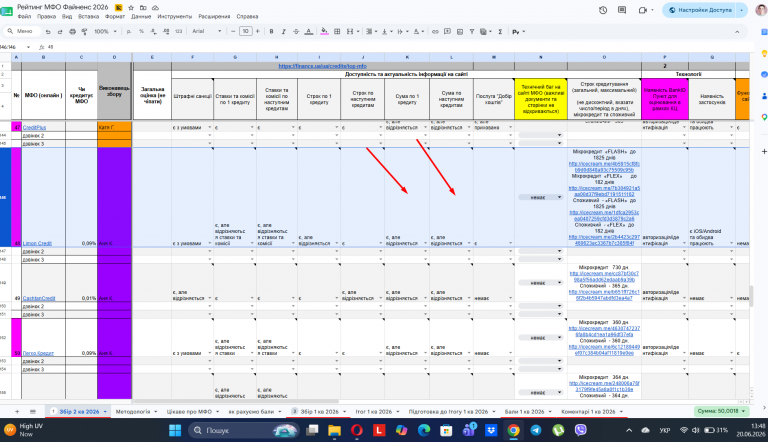Open the zoom 100% dropdown

105,31
